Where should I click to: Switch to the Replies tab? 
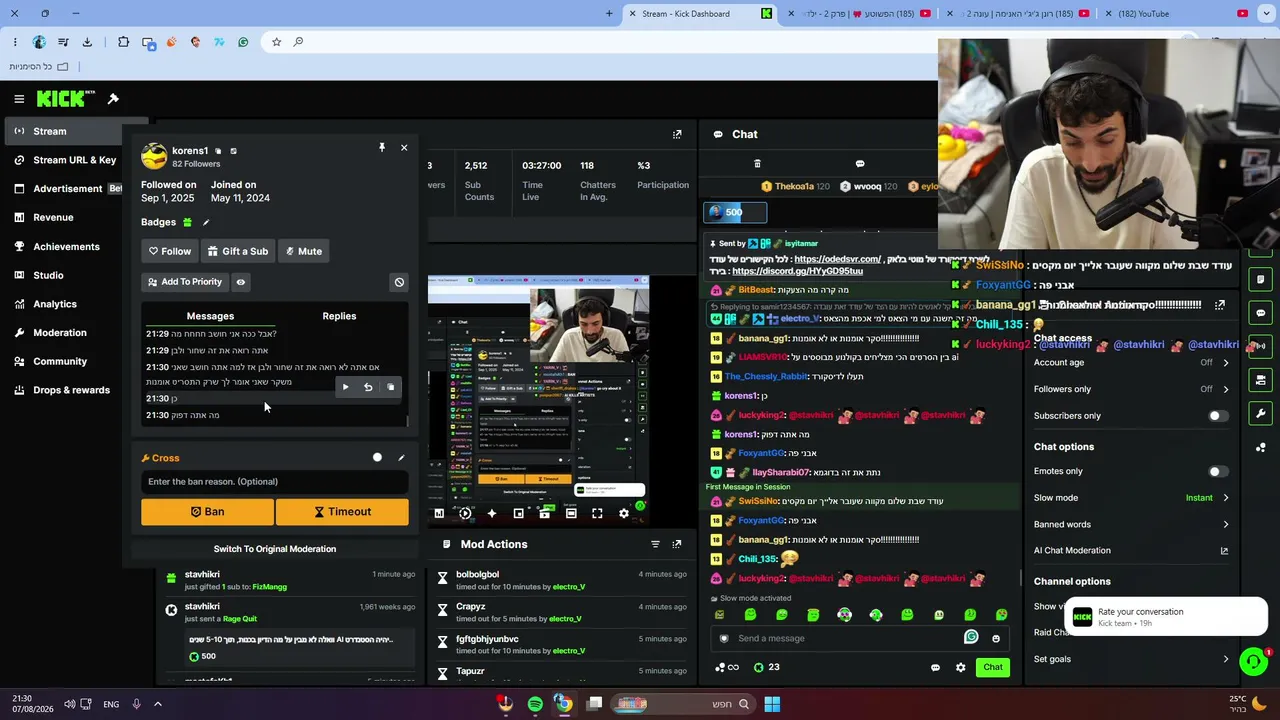pos(339,316)
